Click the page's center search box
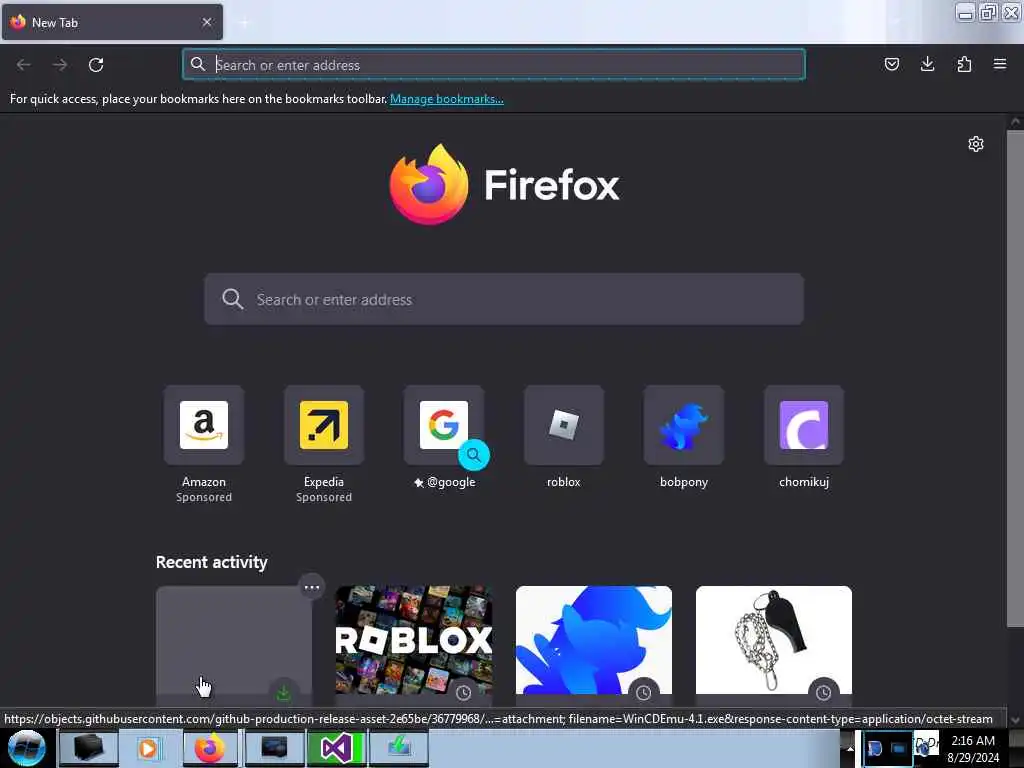 (x=504, y=299)
